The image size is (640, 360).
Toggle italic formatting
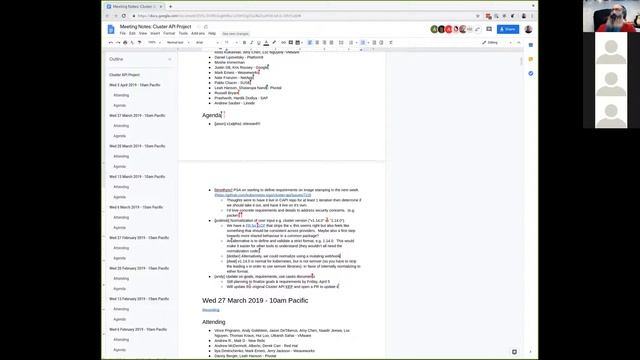(x=251, y=42)
